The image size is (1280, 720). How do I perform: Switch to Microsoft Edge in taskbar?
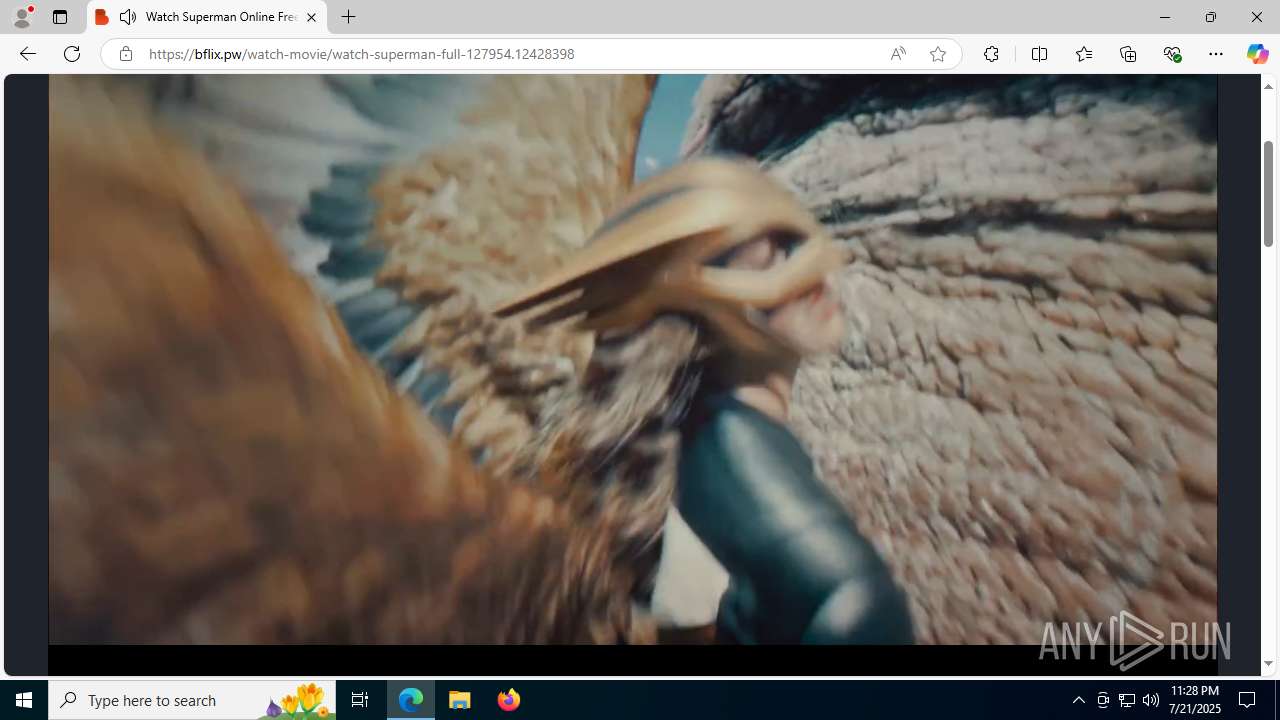tap(411, 700)
